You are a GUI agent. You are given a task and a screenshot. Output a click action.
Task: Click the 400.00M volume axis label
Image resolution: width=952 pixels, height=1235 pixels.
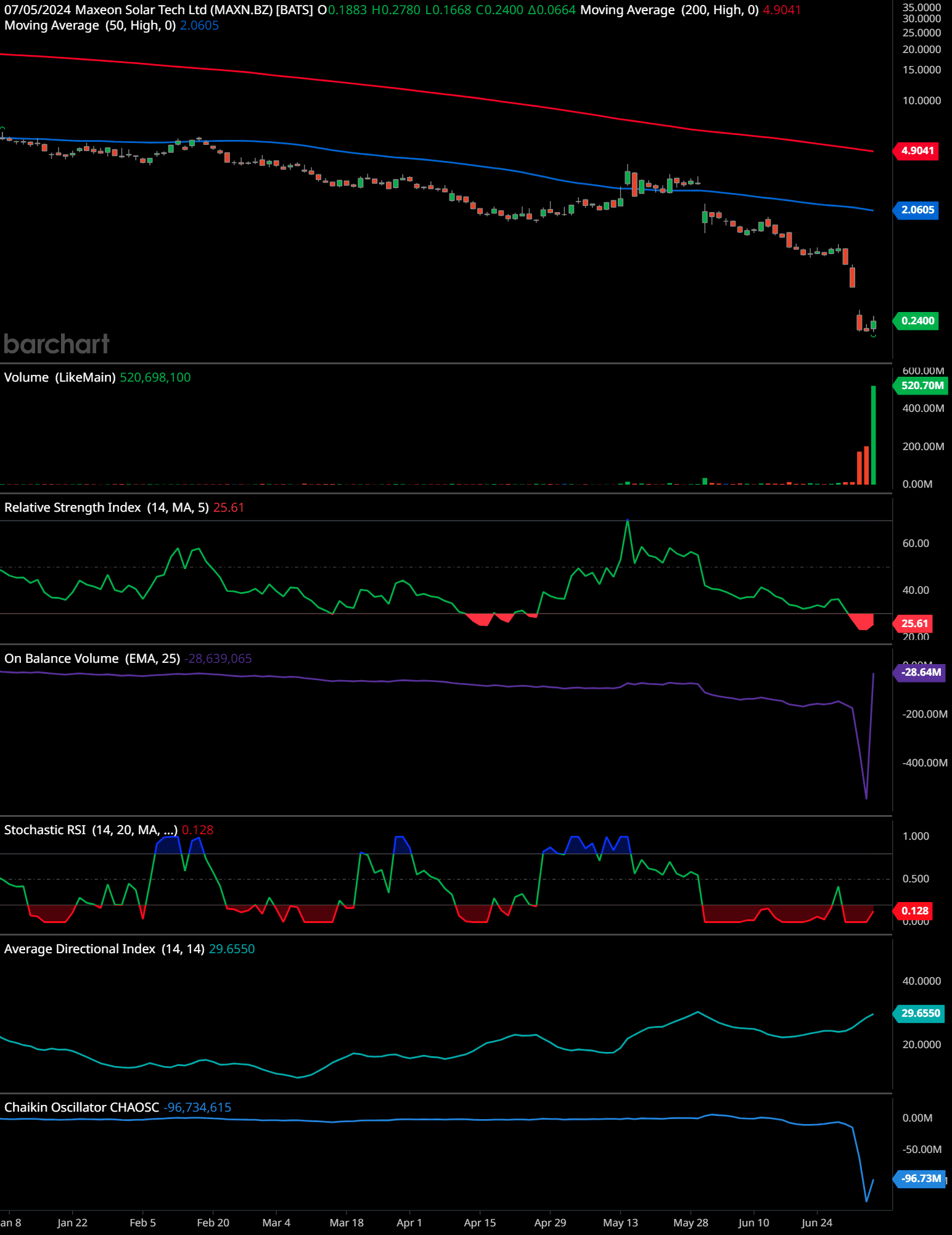(x=923, y=408)
